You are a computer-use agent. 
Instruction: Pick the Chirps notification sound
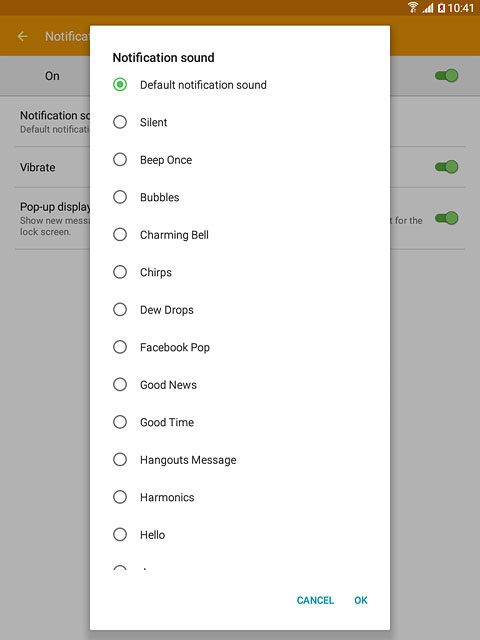click(120, 272)
